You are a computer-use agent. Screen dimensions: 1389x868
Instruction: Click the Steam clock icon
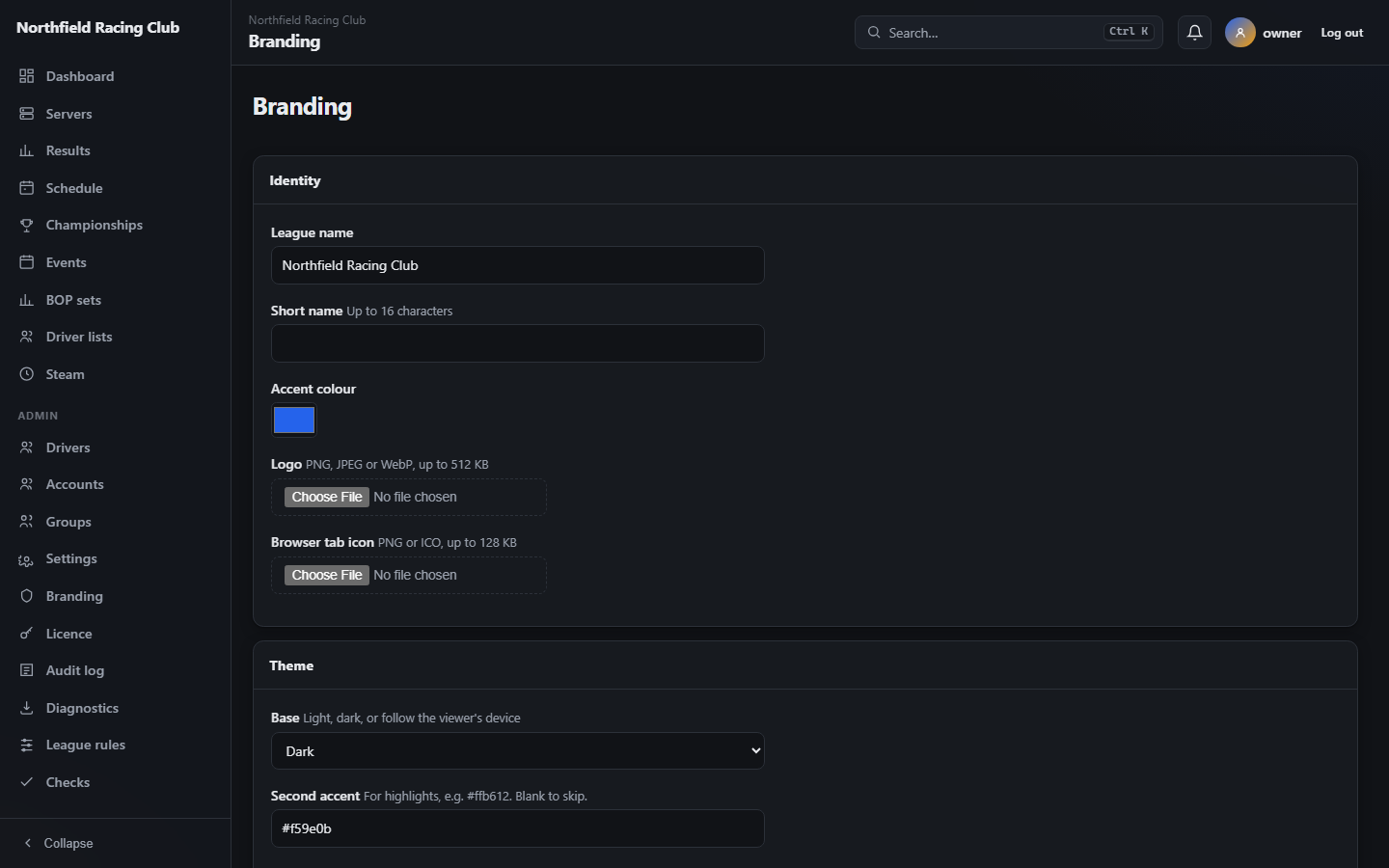pyautogui.click(x=27, y=374)
